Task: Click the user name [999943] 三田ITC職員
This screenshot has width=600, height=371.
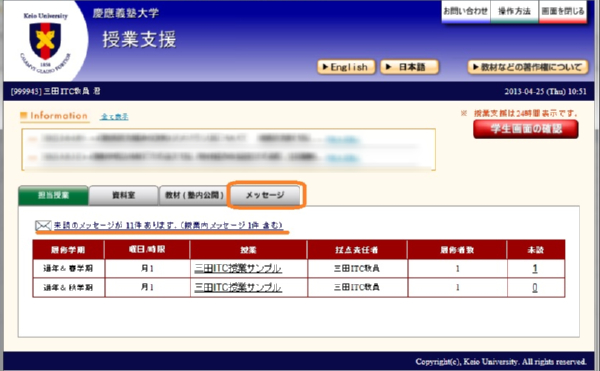Action: pyautogui.click(x=55, y=91)
